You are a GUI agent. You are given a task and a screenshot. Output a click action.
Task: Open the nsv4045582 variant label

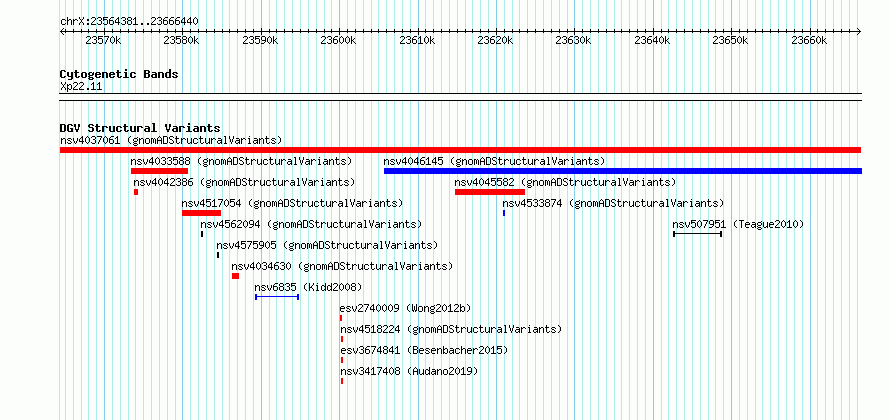pyautogui.click(x=565, y=182)
